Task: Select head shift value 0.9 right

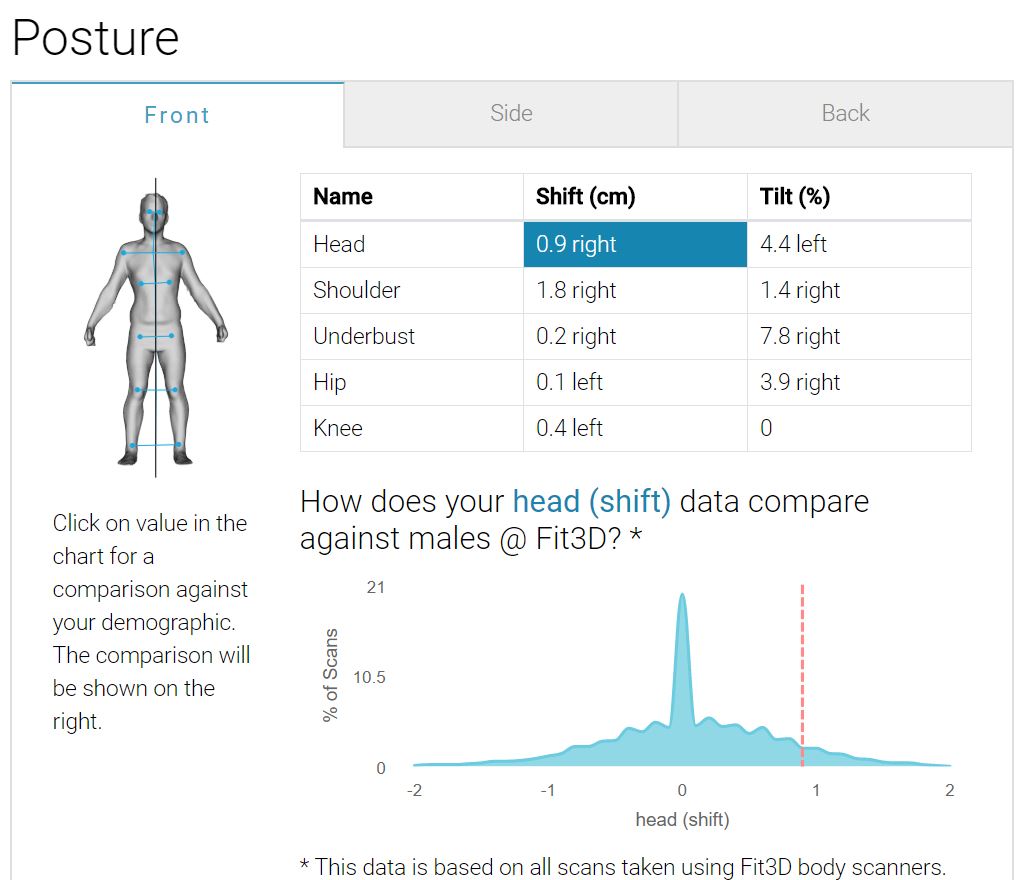Action: 634,244
